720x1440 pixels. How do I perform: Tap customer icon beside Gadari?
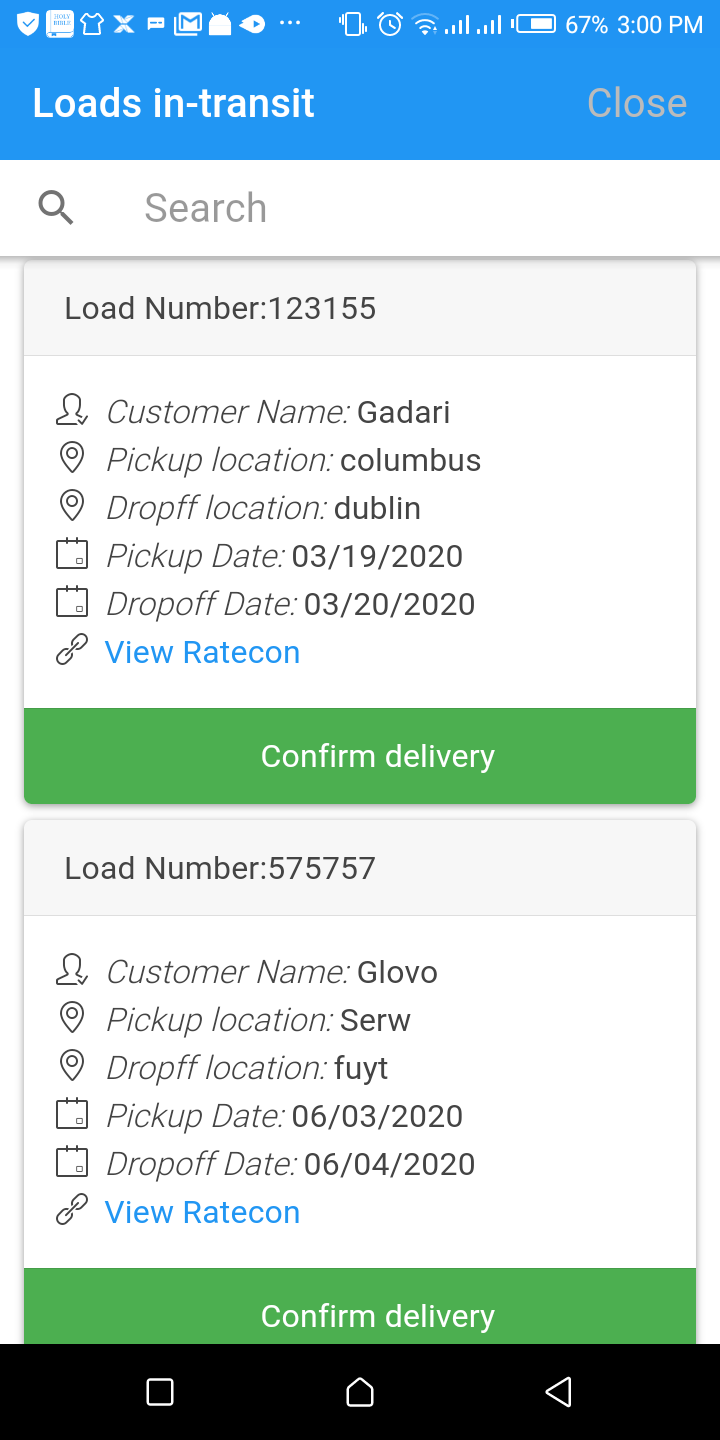[72, 411]
